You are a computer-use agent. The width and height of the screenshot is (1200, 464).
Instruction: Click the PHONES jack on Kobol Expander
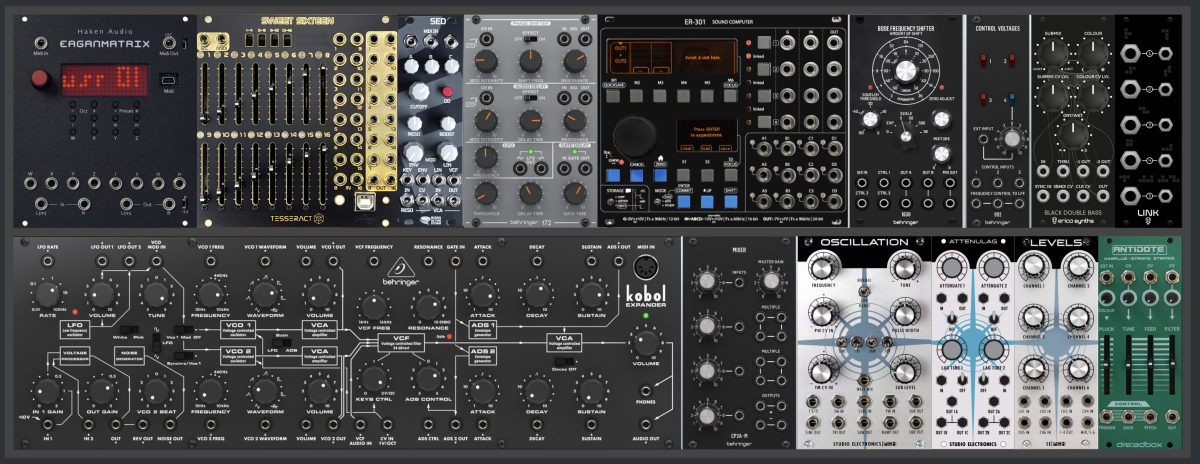point(644,389)
